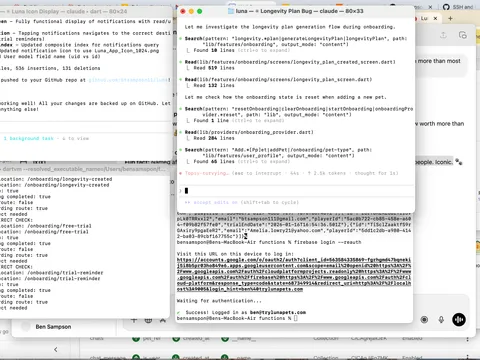Click the round record icon in chat composer
This screenshot has width=480, height=360.
click(x=424, y=320)
